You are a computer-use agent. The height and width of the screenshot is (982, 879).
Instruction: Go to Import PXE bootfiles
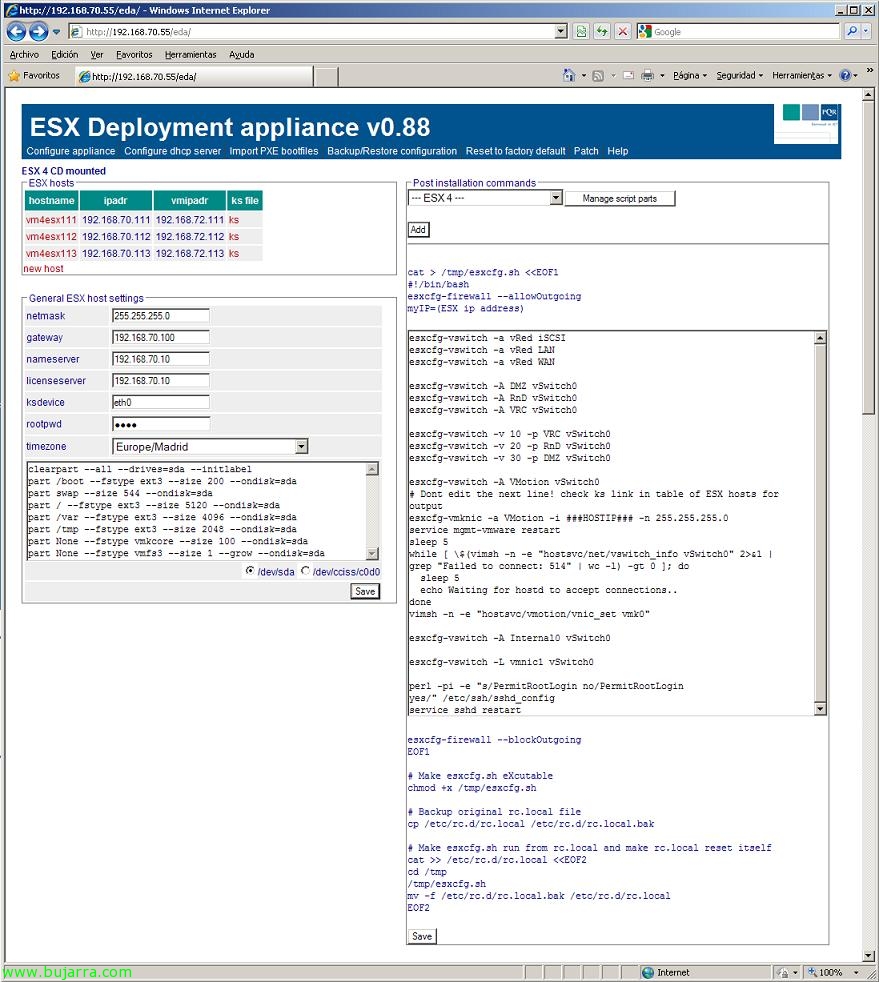(274, 151)
